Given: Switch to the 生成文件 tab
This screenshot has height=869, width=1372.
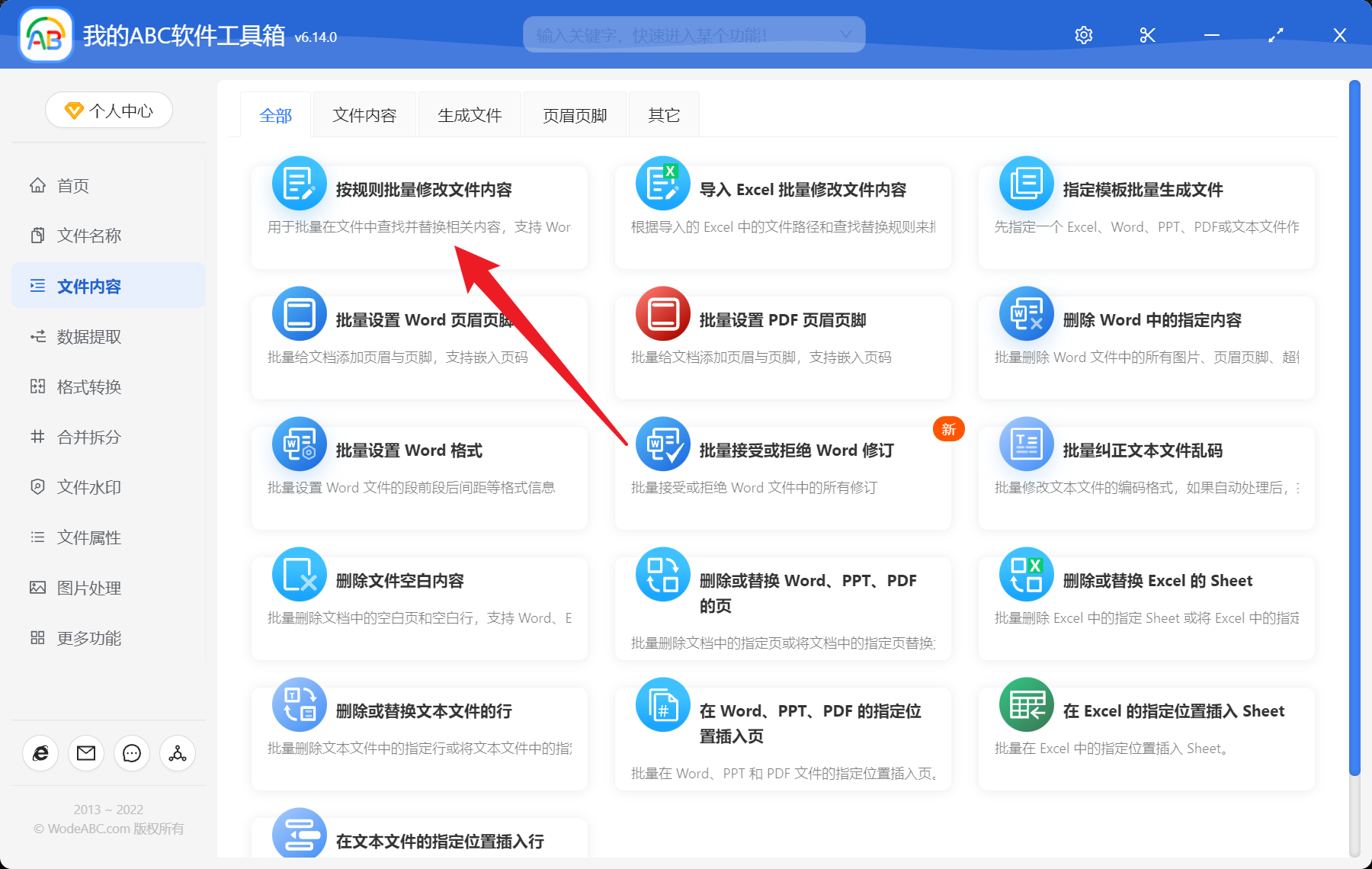Looking at the screenshot, I should coord(470,114).
